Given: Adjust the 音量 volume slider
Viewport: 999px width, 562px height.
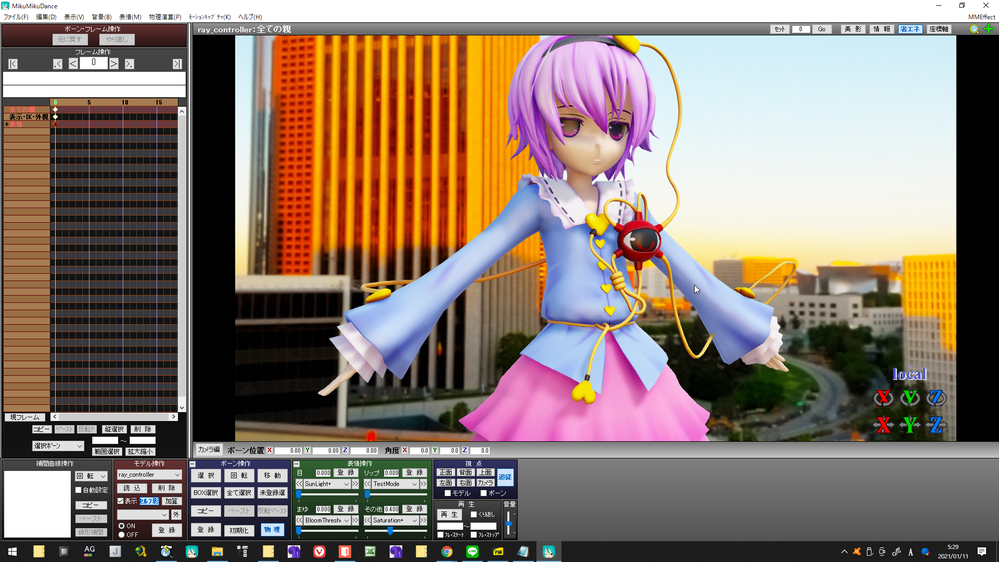Looking at the screenshot, I should (x=508, y=524).
